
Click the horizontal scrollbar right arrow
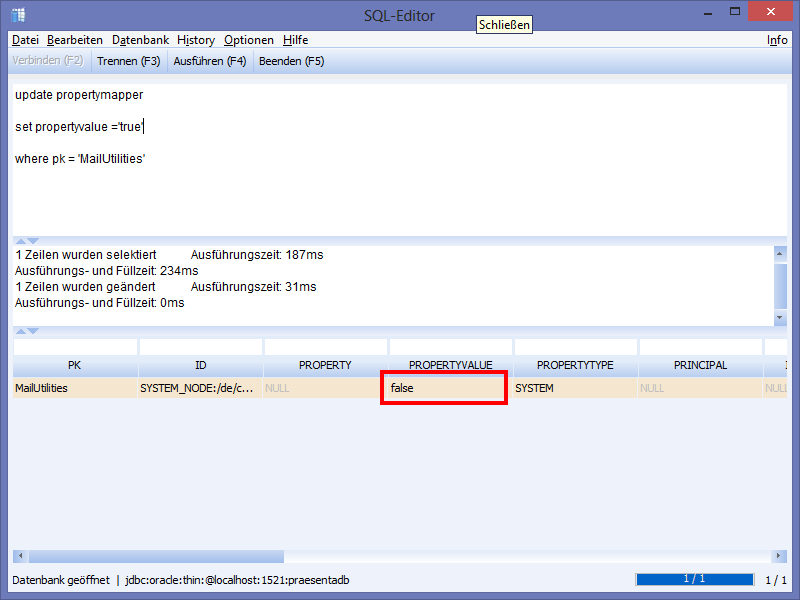[x=780, y=557]
